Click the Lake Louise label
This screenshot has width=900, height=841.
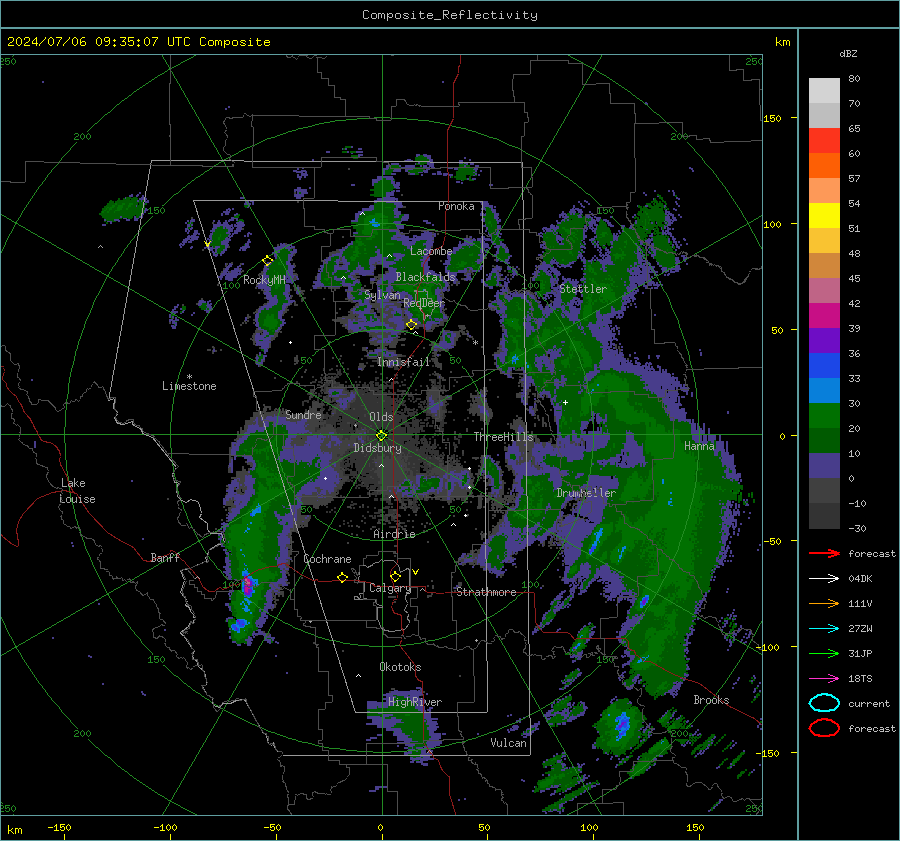pyautogui.click(x=77, y=491)
